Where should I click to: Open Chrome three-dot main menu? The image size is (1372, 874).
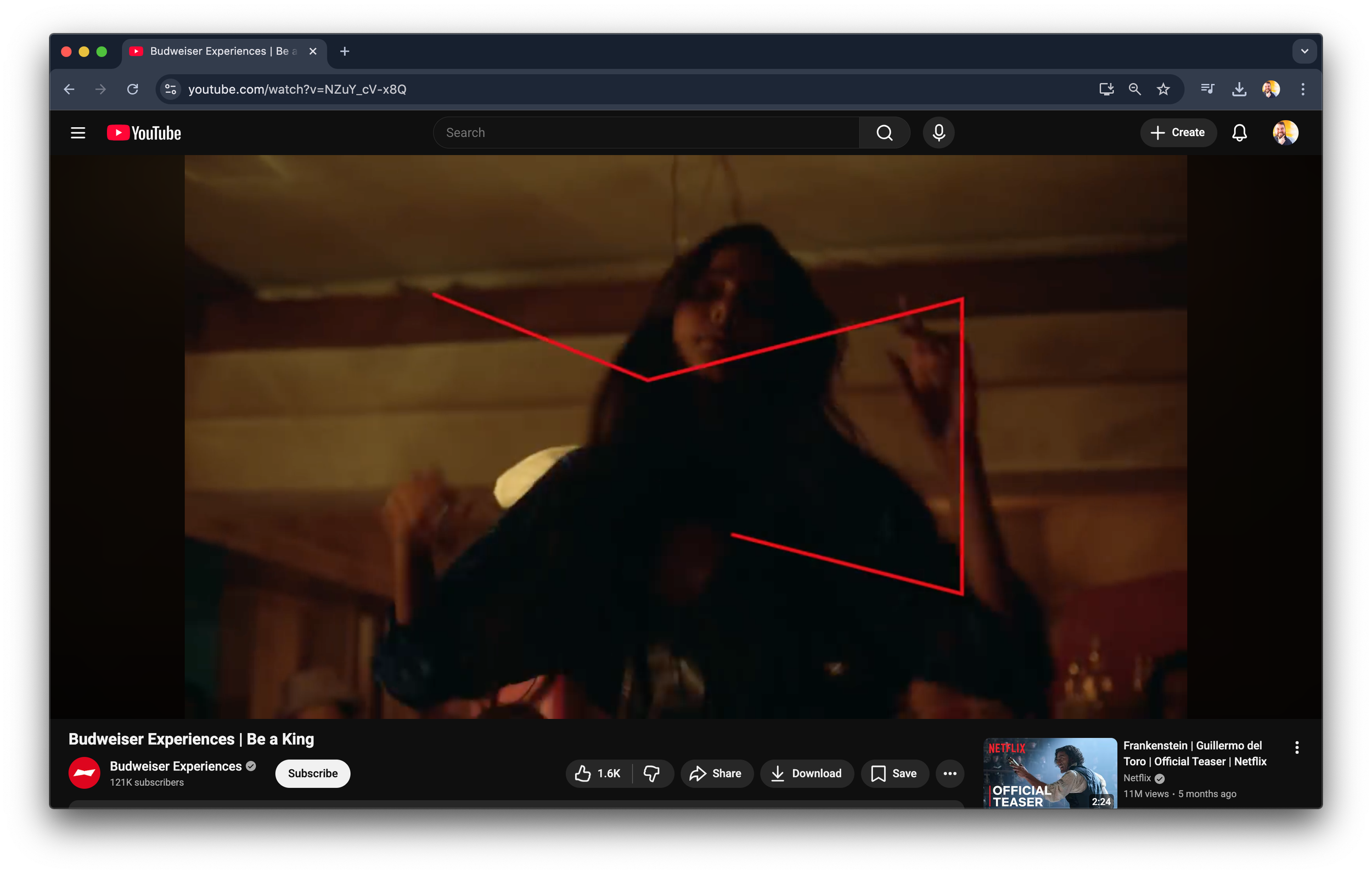click(1302, 89)
